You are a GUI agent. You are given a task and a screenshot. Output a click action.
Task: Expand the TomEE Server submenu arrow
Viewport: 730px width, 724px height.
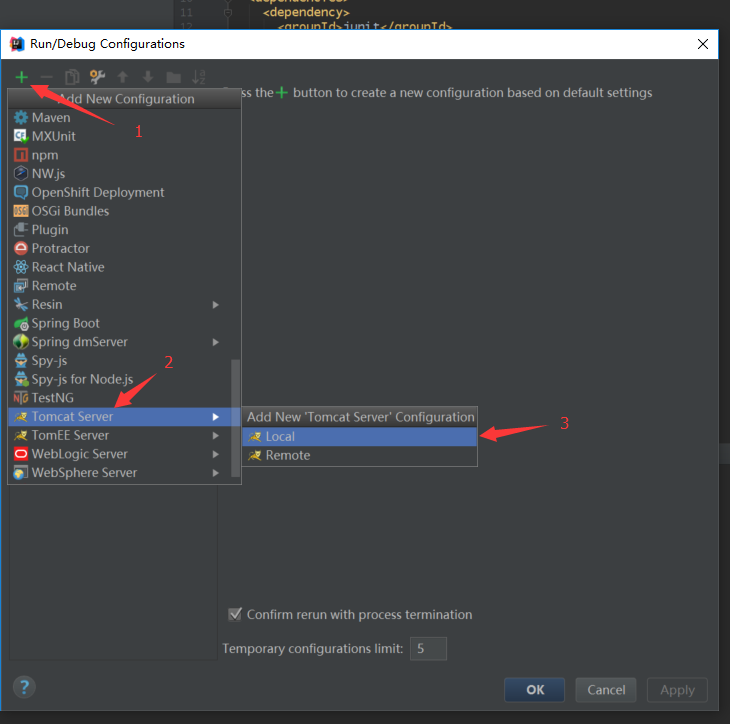[x=216, y=435]
